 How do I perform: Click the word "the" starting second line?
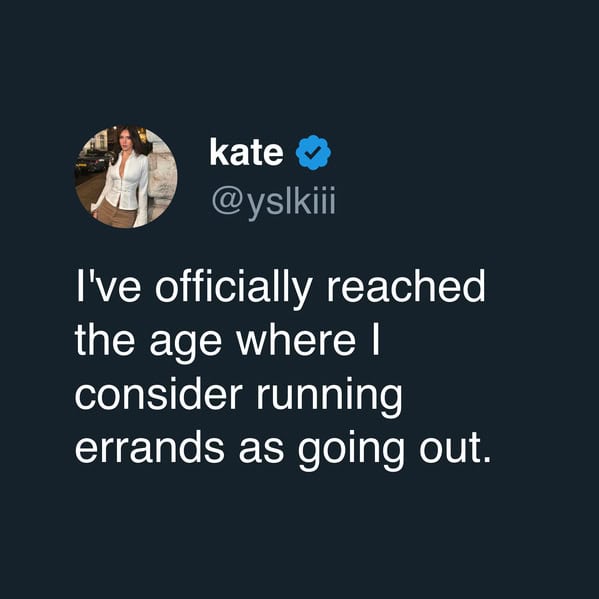(105, 340)
